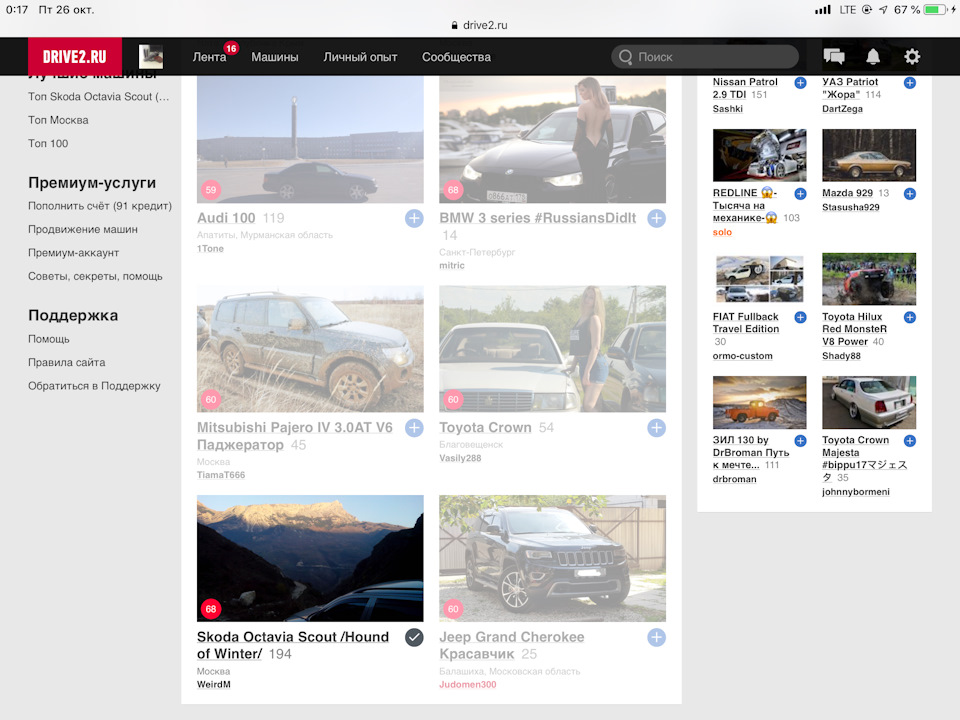Image resolution: width=960 pixels, height=720 pixels.
Task: Open the Машины tab
Action: pyautogui.click(x=275, y=57)
